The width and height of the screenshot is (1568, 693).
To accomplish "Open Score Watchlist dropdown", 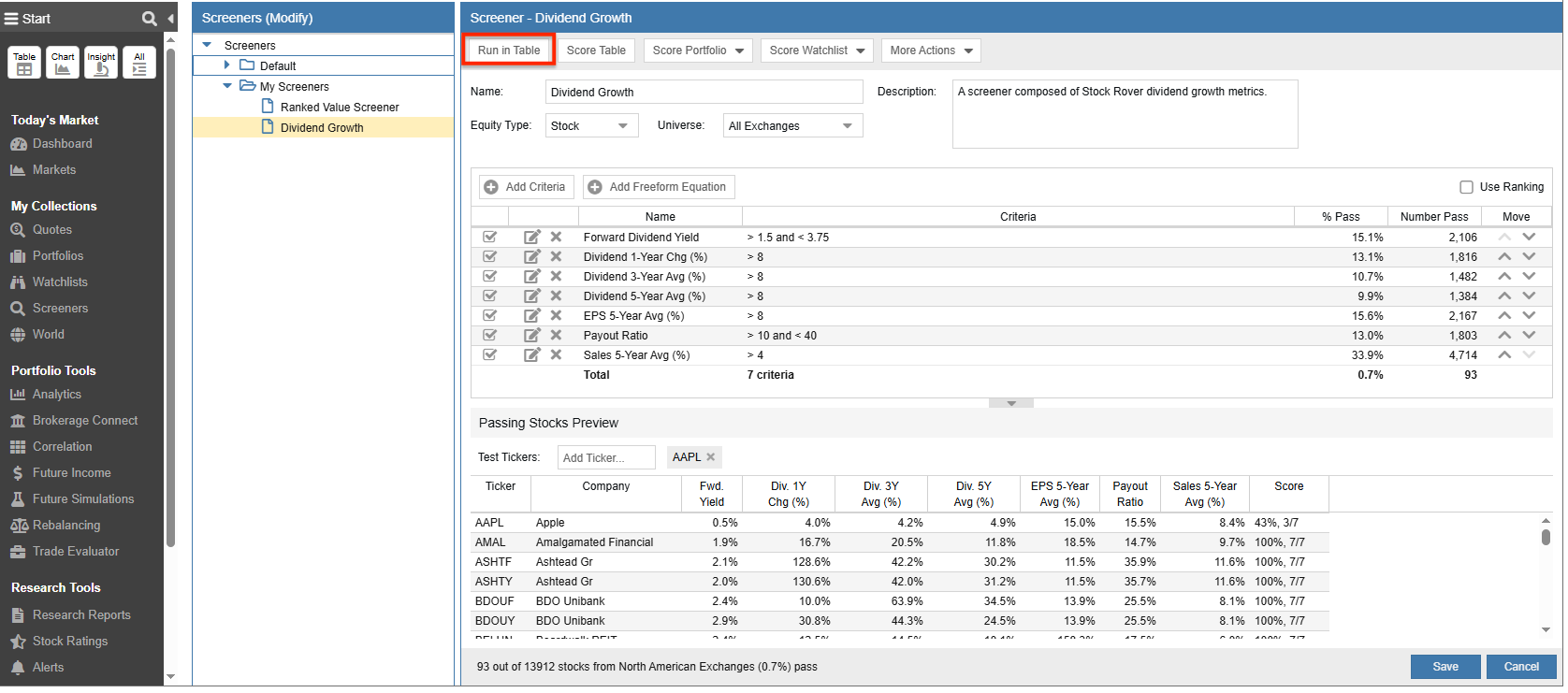I will (x=817, y=51).
